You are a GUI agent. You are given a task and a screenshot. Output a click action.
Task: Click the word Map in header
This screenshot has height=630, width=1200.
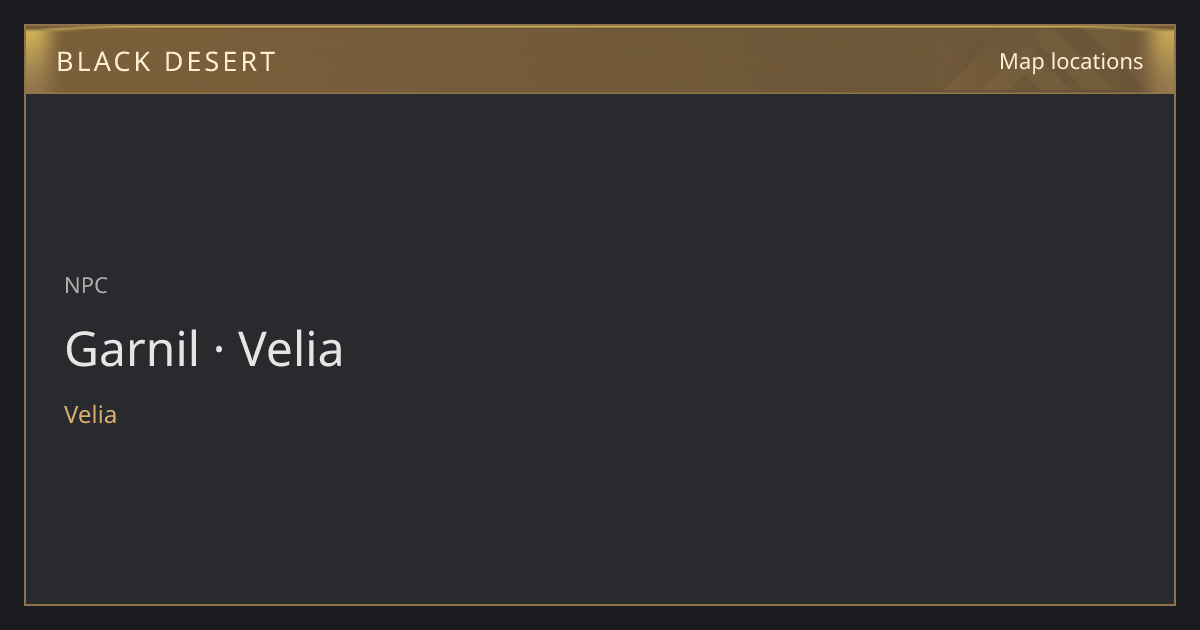[1022, 61]
